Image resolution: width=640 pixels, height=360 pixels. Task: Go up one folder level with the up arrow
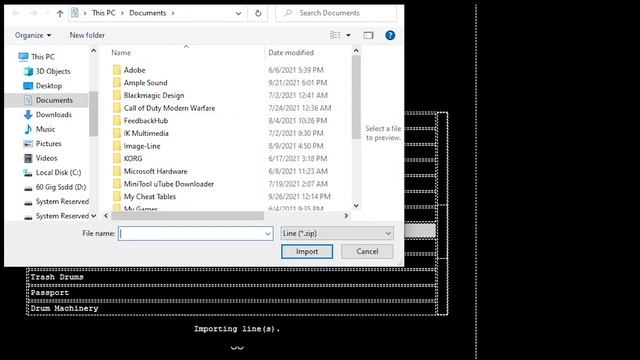tap(60, 13)
